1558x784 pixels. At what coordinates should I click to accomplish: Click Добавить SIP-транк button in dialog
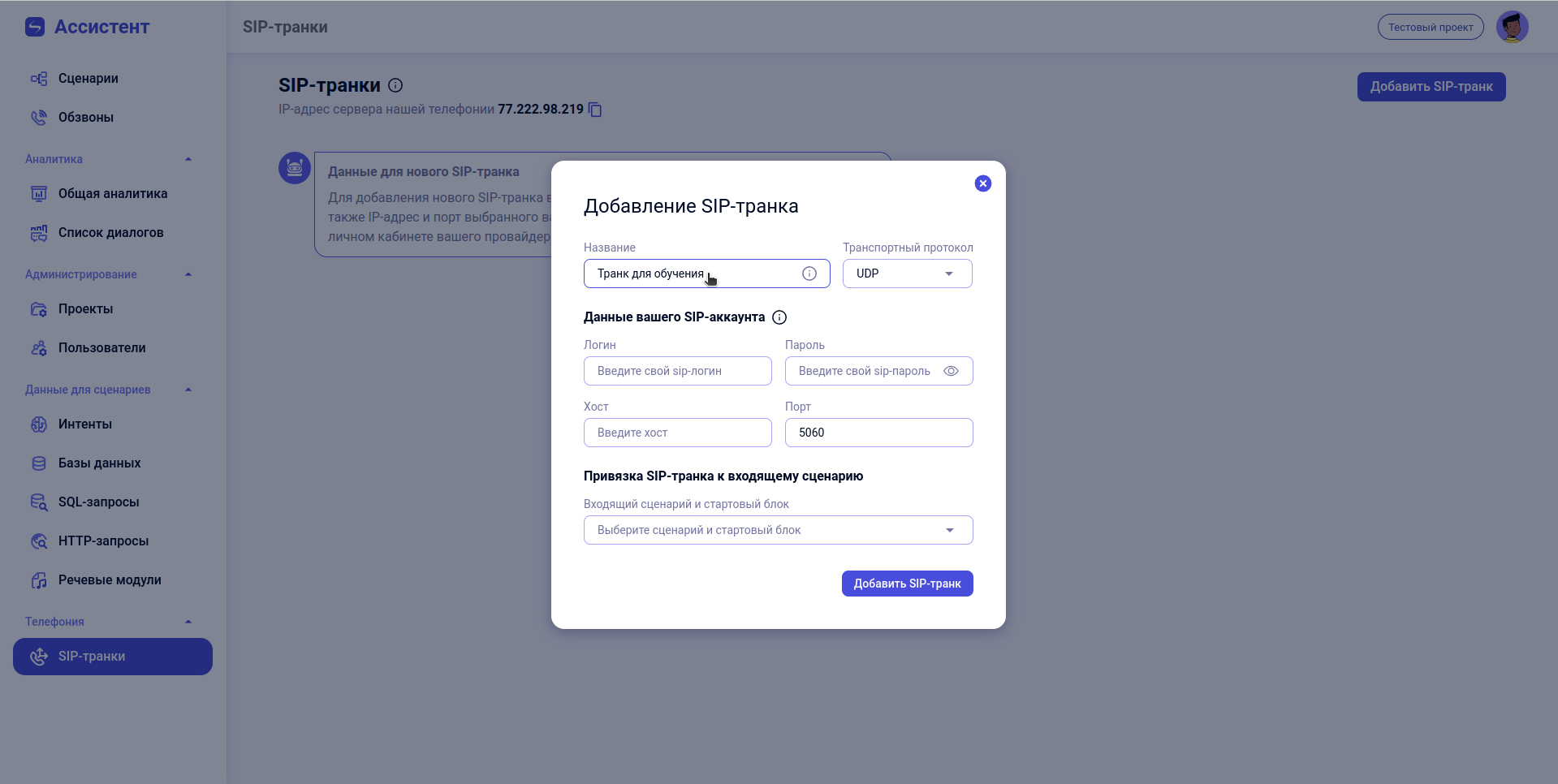(x=907, y=584)
